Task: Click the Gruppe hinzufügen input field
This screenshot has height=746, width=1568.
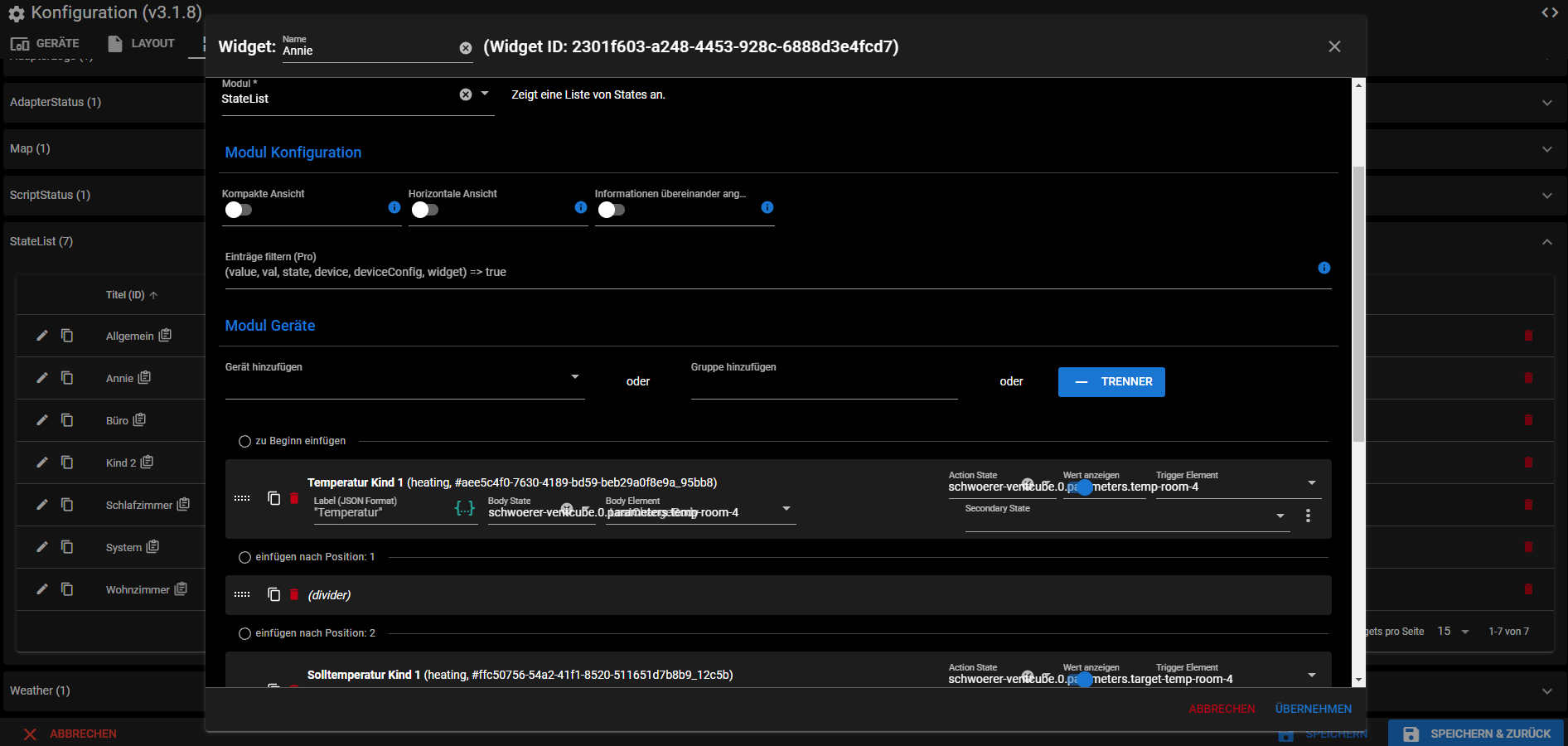Action: click(x=824, y=381)
